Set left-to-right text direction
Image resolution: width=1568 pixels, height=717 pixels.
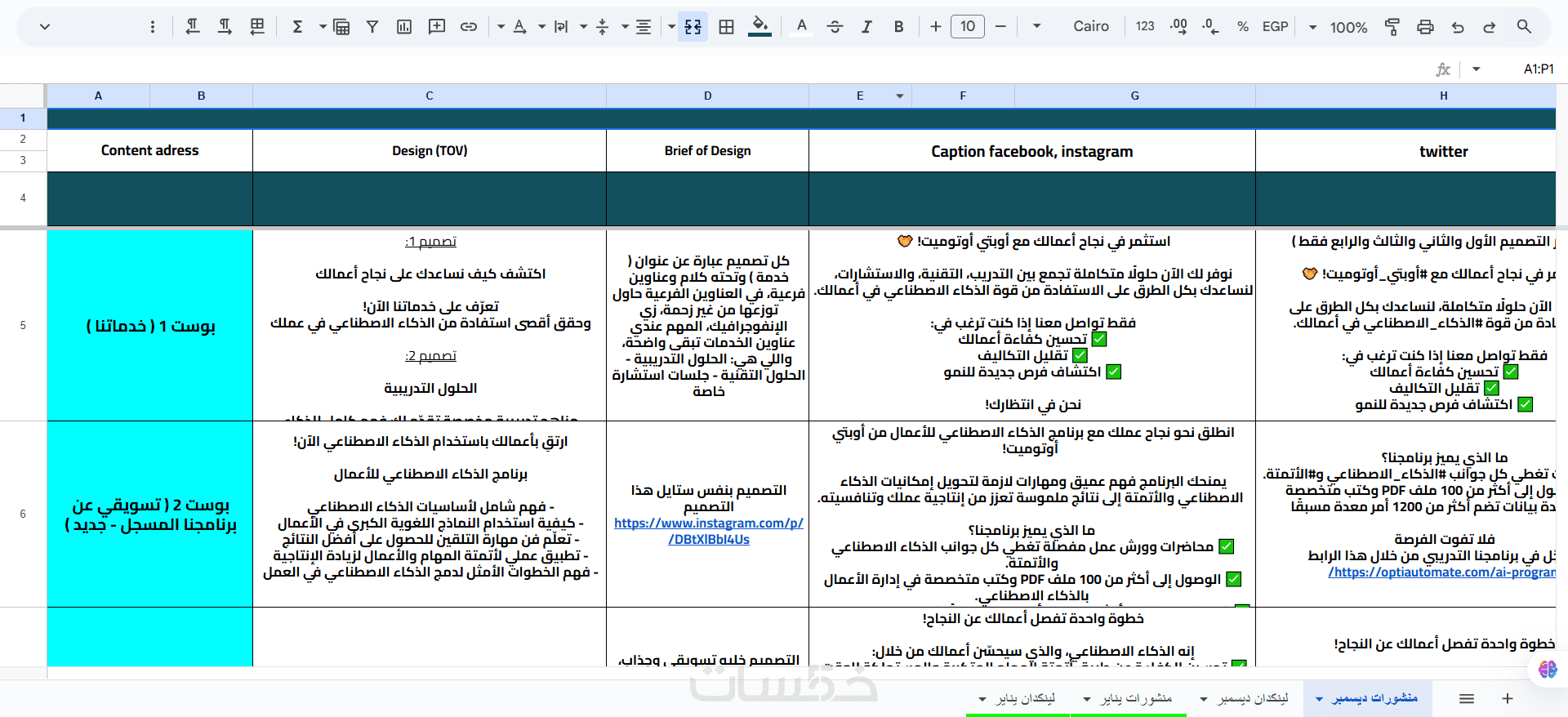point(225,27)
